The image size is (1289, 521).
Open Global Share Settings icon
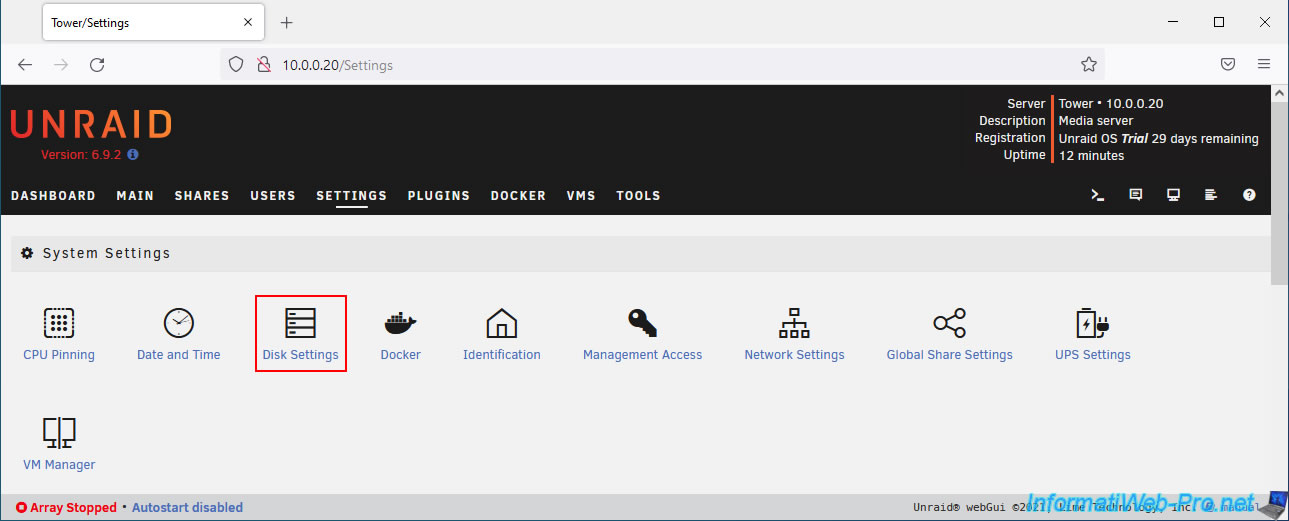[x=949, y=323]
